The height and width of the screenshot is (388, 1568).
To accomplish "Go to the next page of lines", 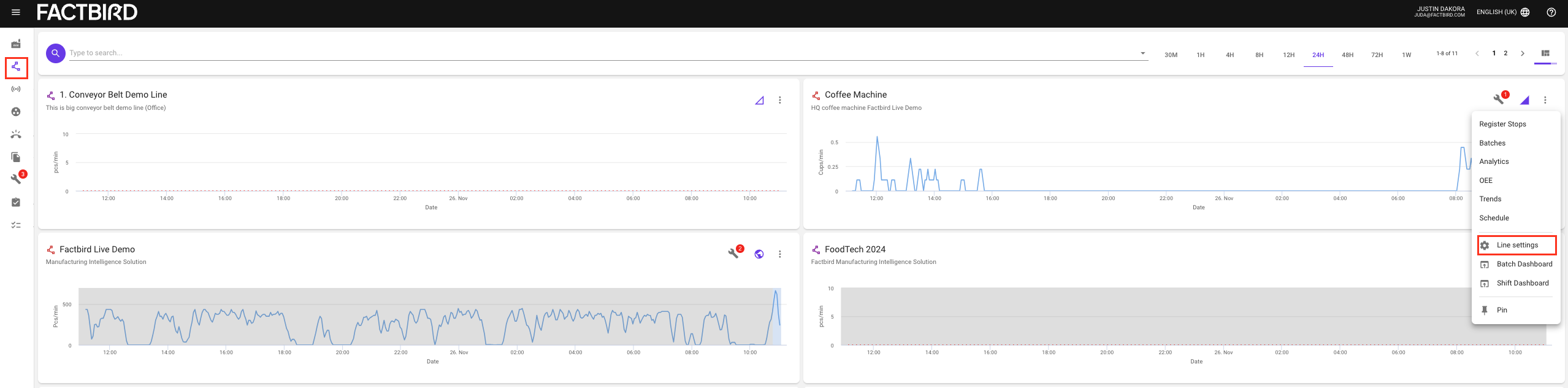I will pos(1522,53).
